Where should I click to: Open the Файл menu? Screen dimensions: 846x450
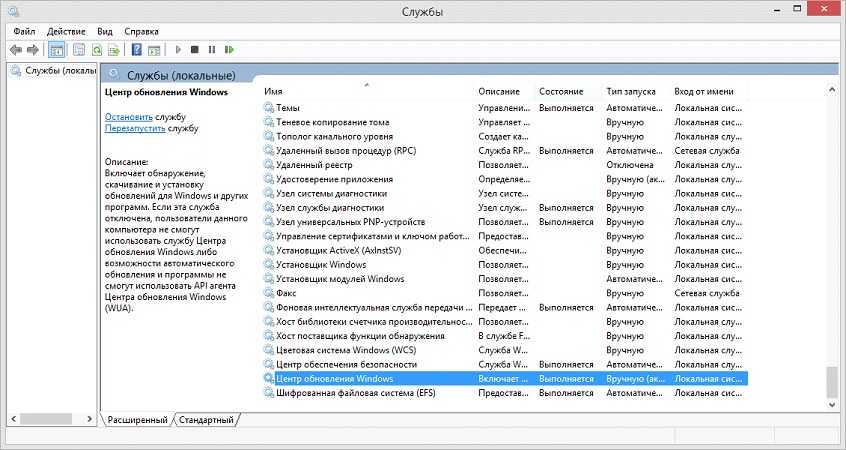[x=24, y=31]
